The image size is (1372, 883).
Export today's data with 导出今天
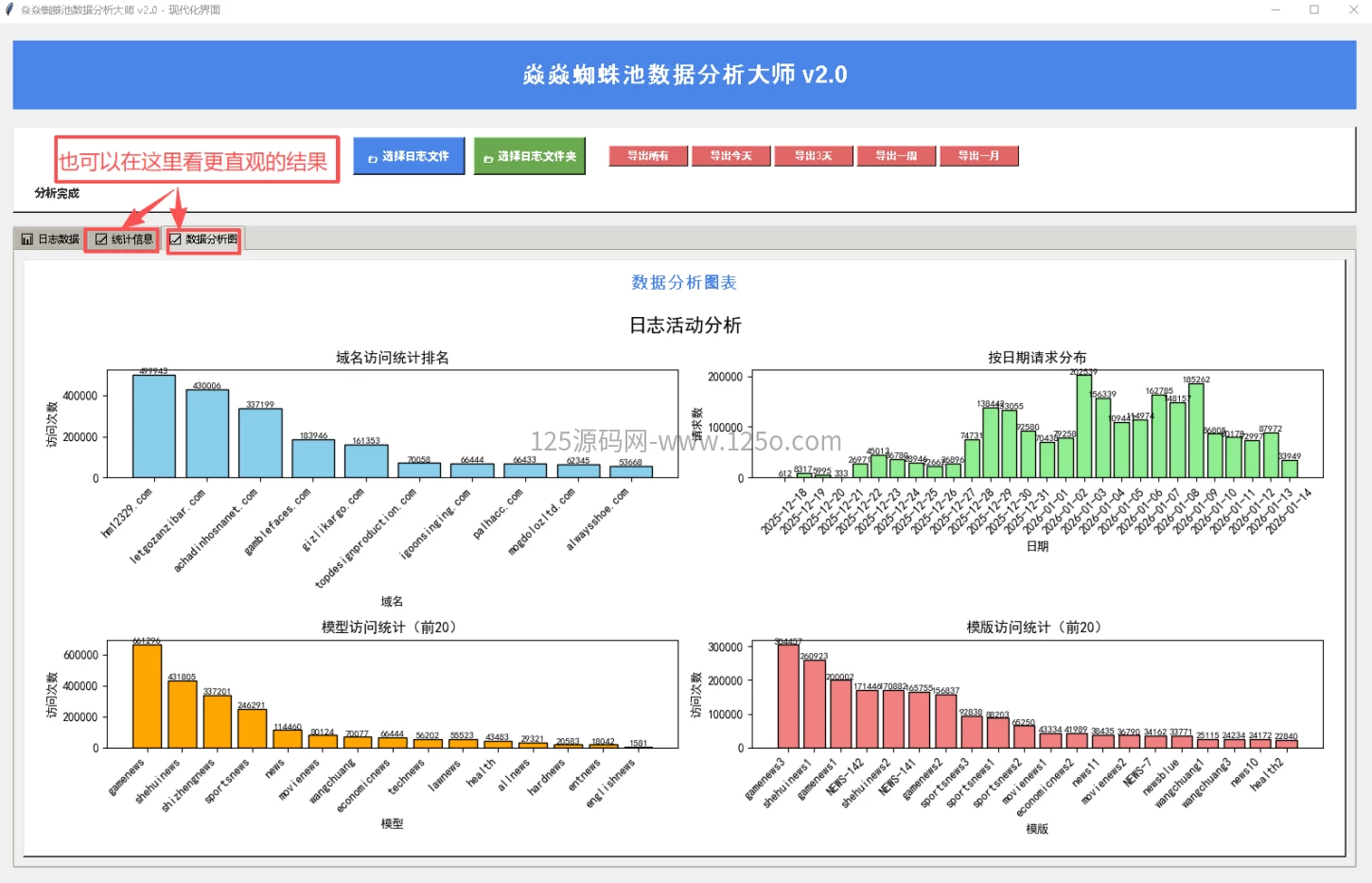(x=730, y=156)
